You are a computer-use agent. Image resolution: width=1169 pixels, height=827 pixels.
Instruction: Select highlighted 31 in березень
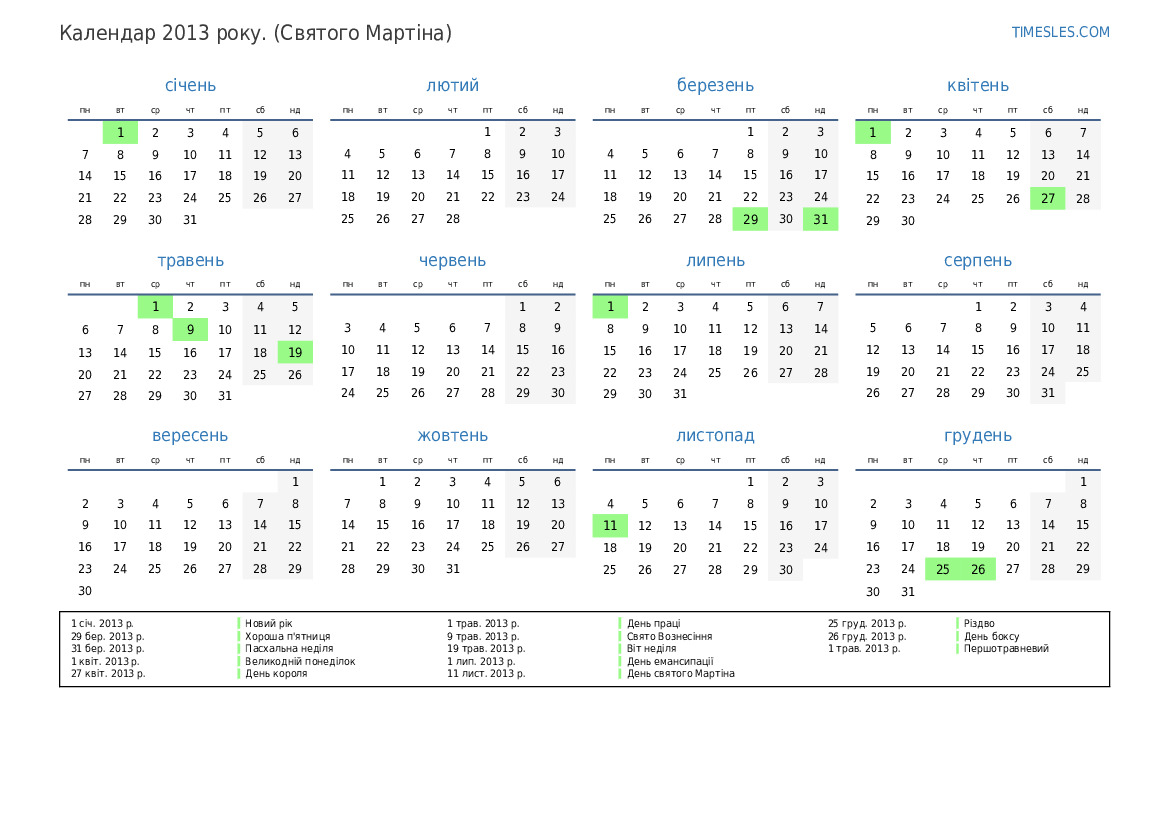coord(820,220)
